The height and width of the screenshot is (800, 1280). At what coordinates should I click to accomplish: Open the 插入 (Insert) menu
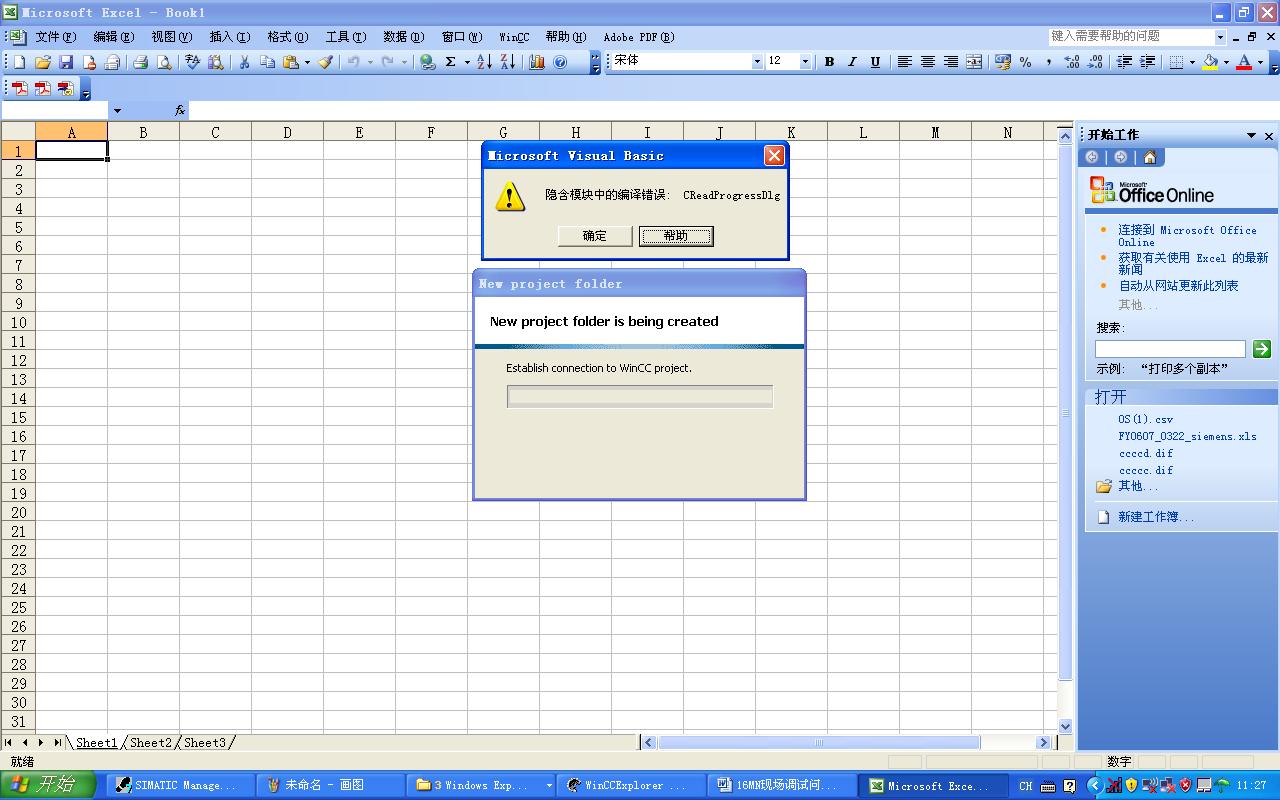click(229, 37)
